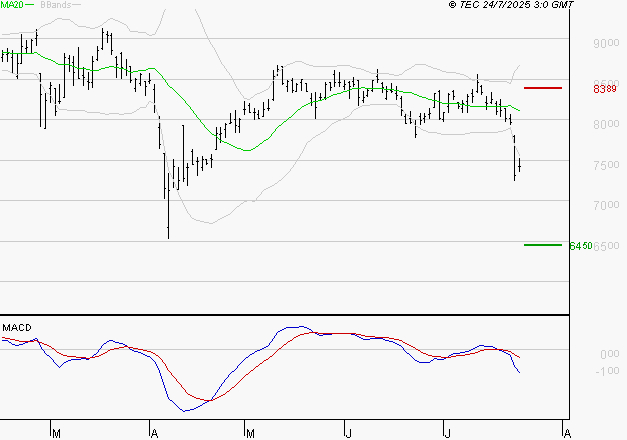Click the TEC 24/7/2025 timestamp text
The width and height of the screenshot is (627, 440).
point(511,4)
